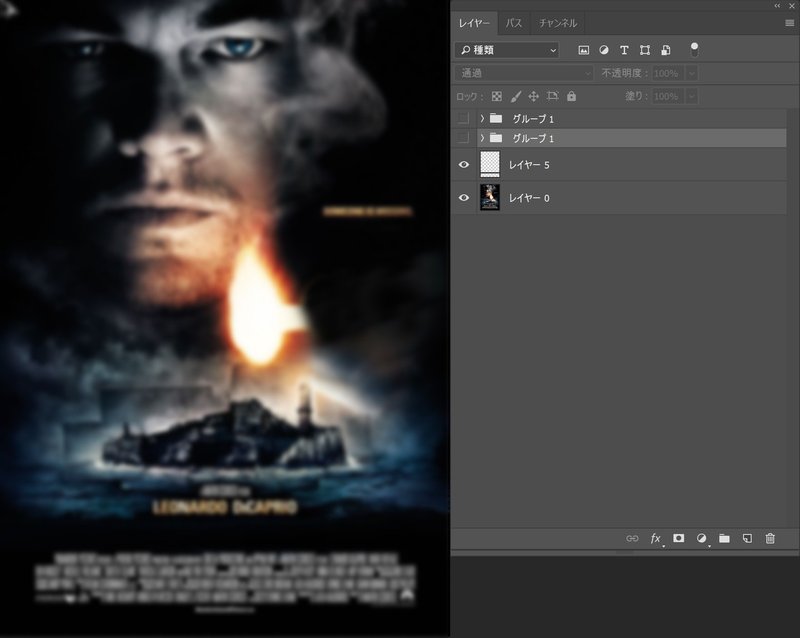The height and width of the screenshot is (638, 800).
Task: Click the 不透明度 label
Action: coord(623,73)
